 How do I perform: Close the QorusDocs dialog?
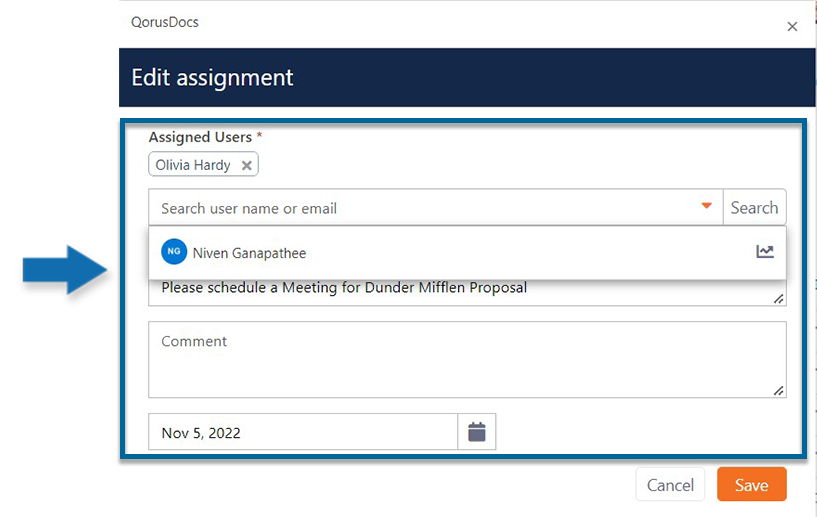pos(792,27)
